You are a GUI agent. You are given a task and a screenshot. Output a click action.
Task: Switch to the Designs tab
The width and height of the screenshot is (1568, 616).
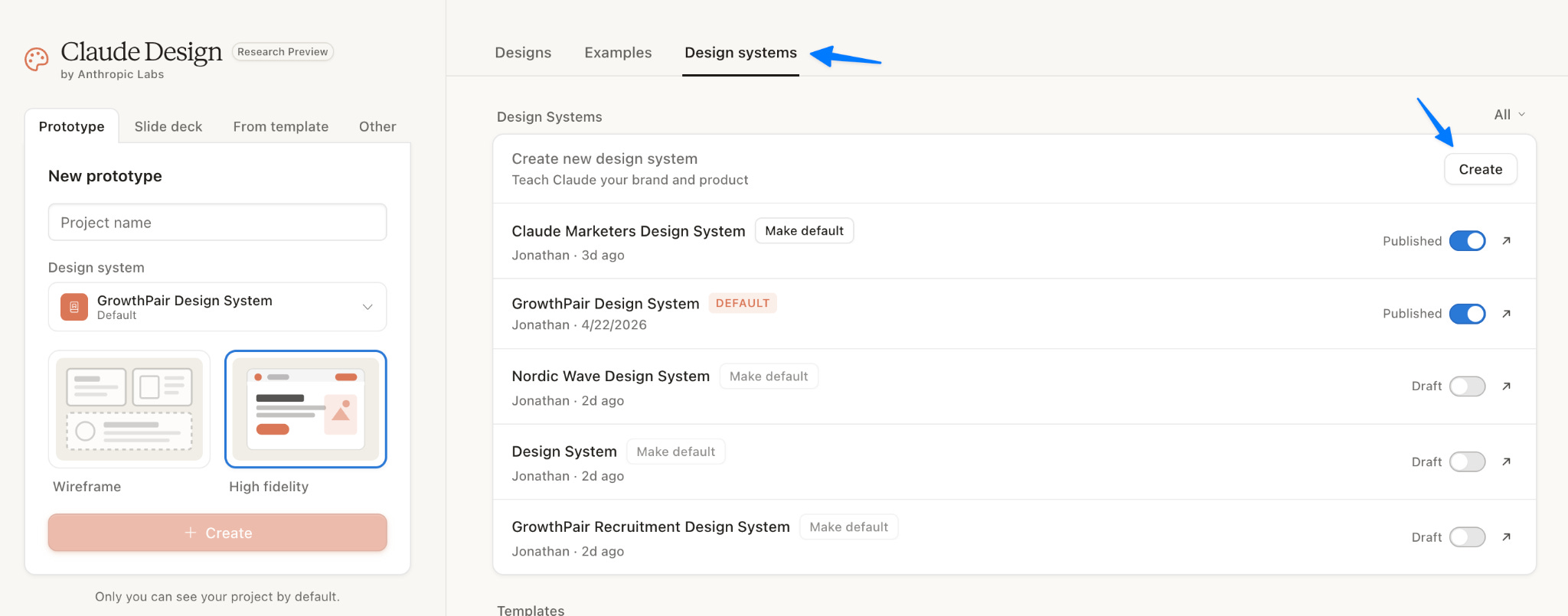coord(523,53)
